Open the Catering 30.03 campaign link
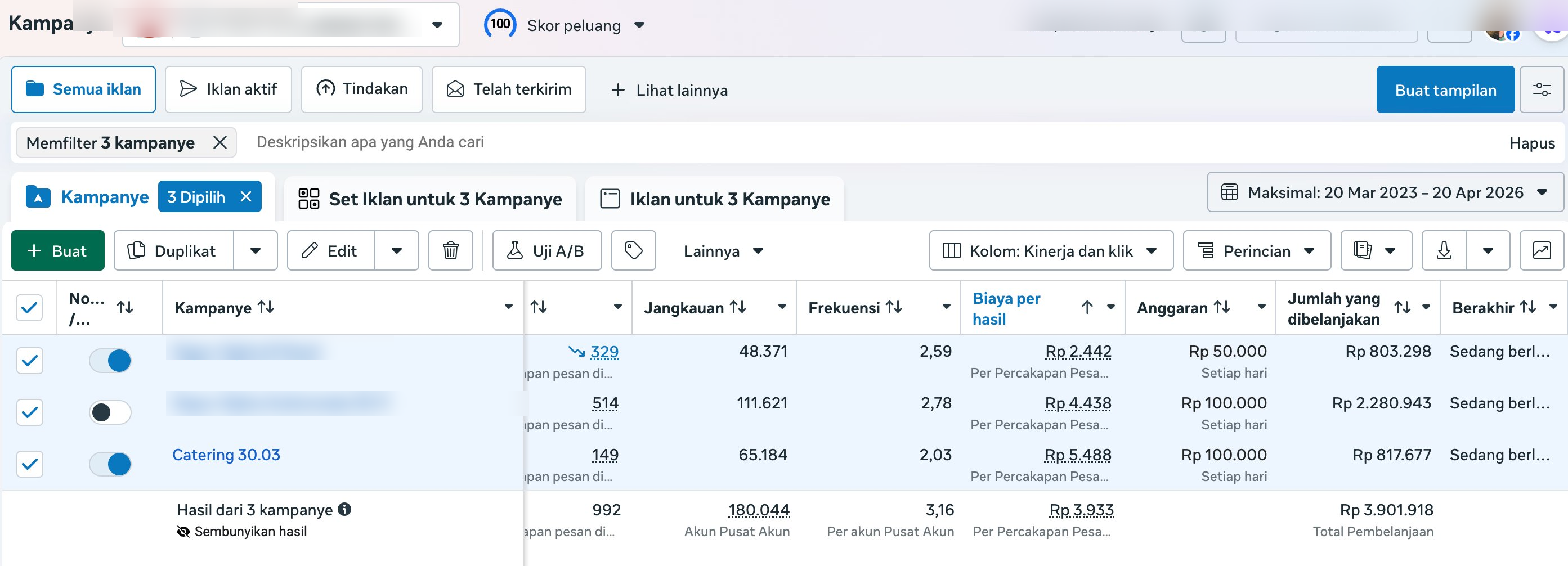The height and width of the screenshot is (566, 1568). tap(226, 455)
